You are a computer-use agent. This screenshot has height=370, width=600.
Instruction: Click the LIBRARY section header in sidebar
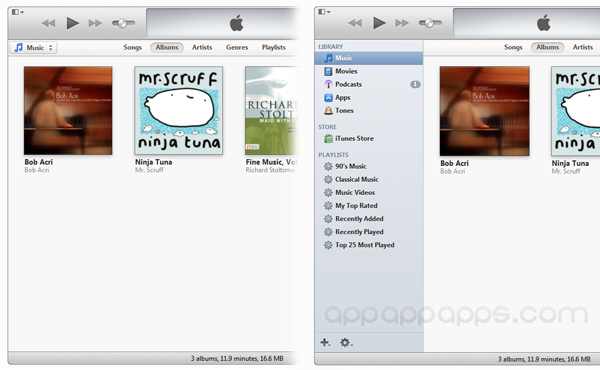pos(331,47)
